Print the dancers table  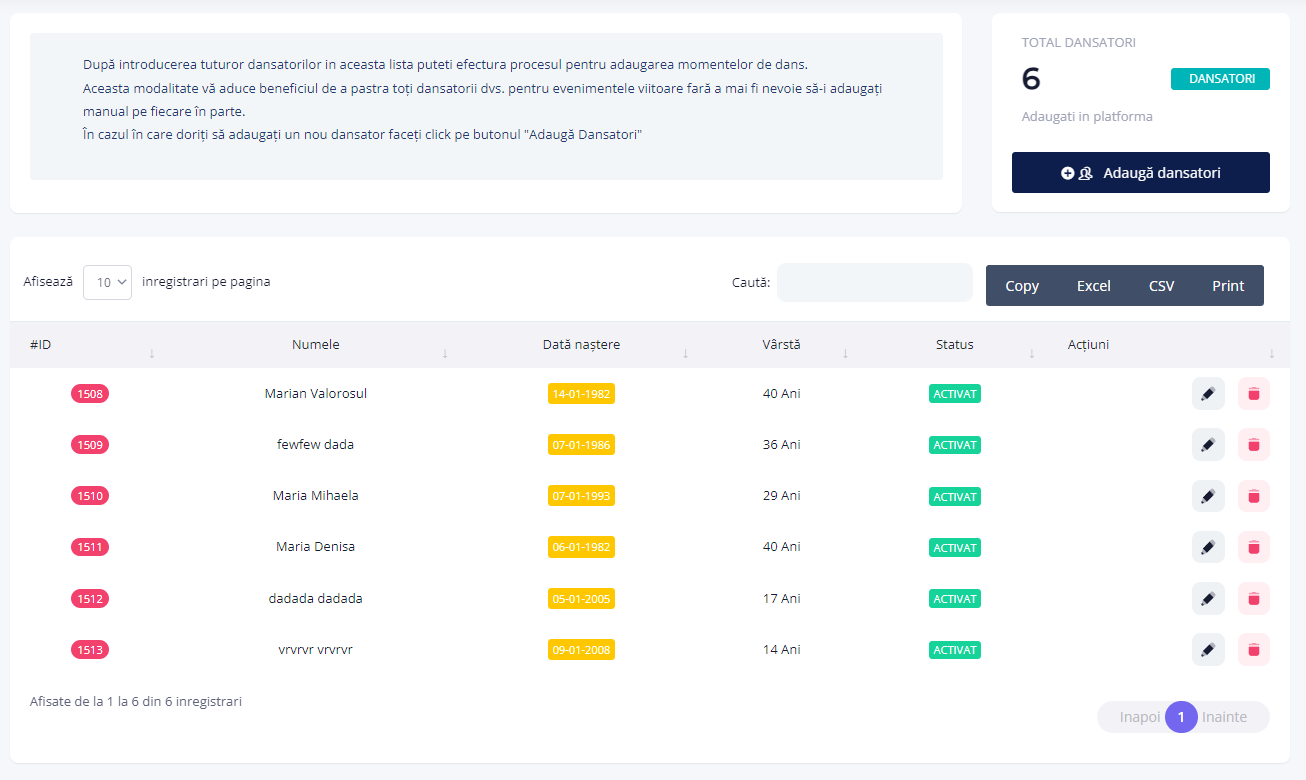(1228, 286)
